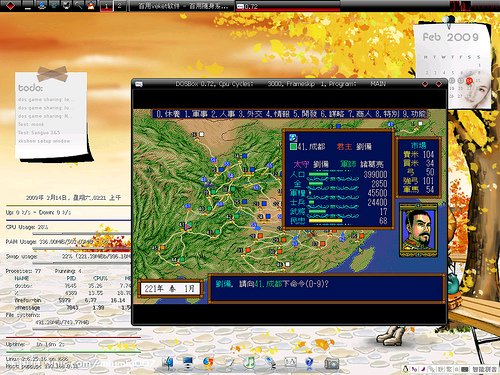Click the command prompt line for 41.成都
Image resolution: width=500 pixels, height=375 pixels.
272,284
